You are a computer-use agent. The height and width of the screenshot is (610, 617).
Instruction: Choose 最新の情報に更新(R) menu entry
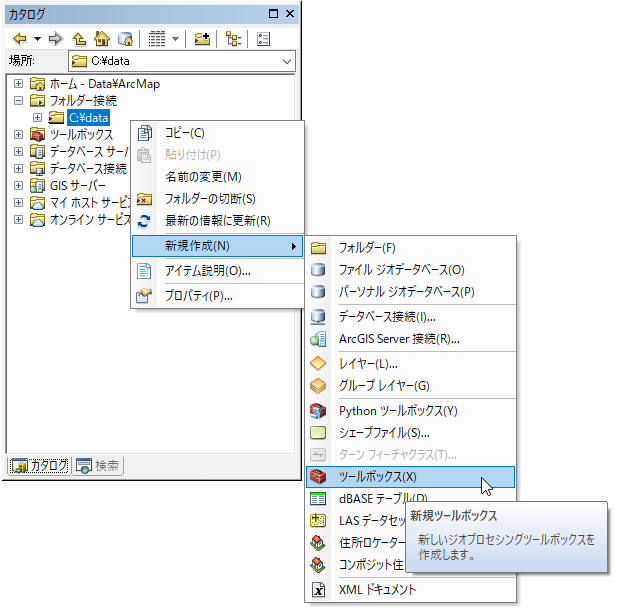pos(217,221)
